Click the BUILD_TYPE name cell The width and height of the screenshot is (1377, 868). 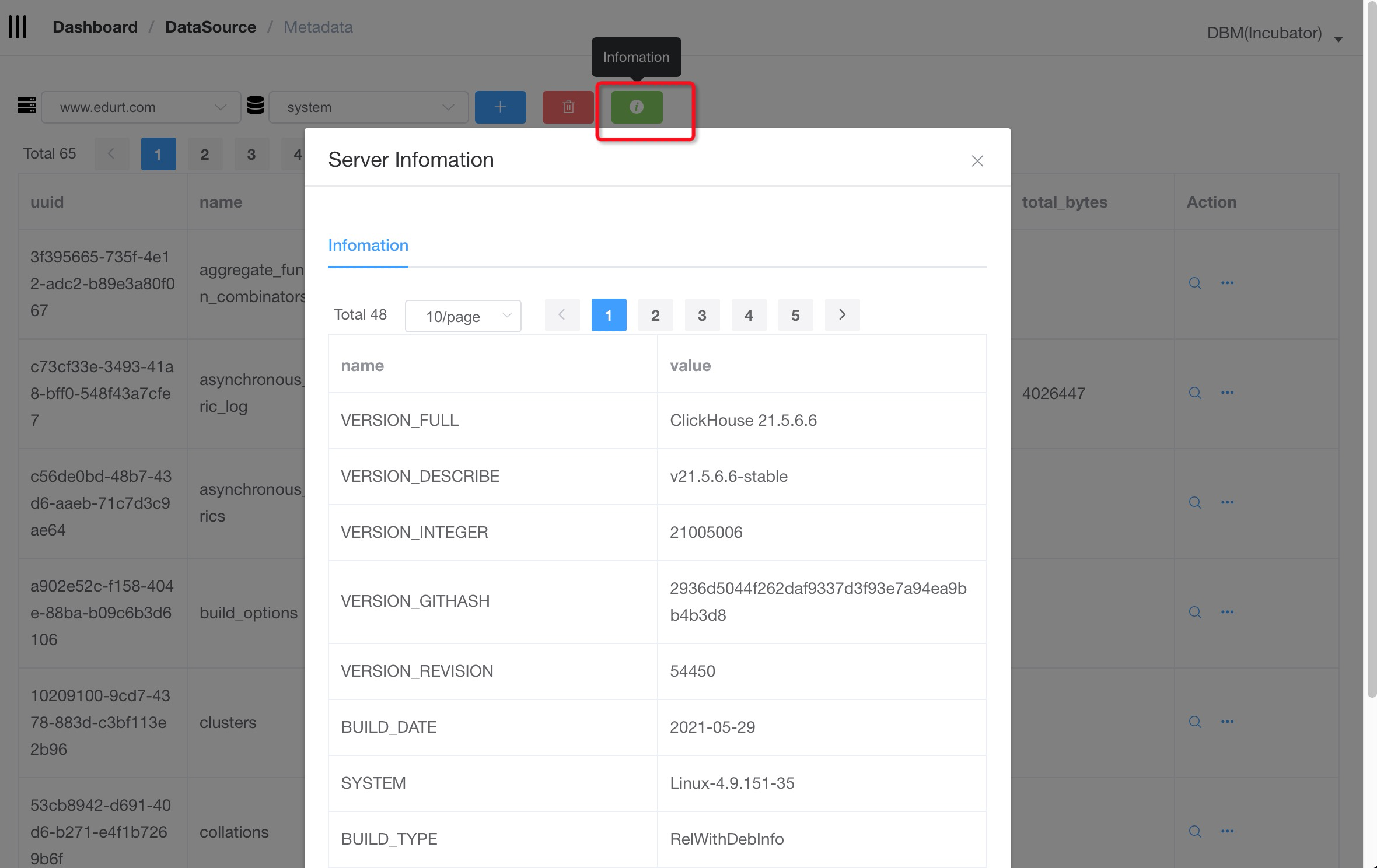pyautogui.click(x=492, y=839)
